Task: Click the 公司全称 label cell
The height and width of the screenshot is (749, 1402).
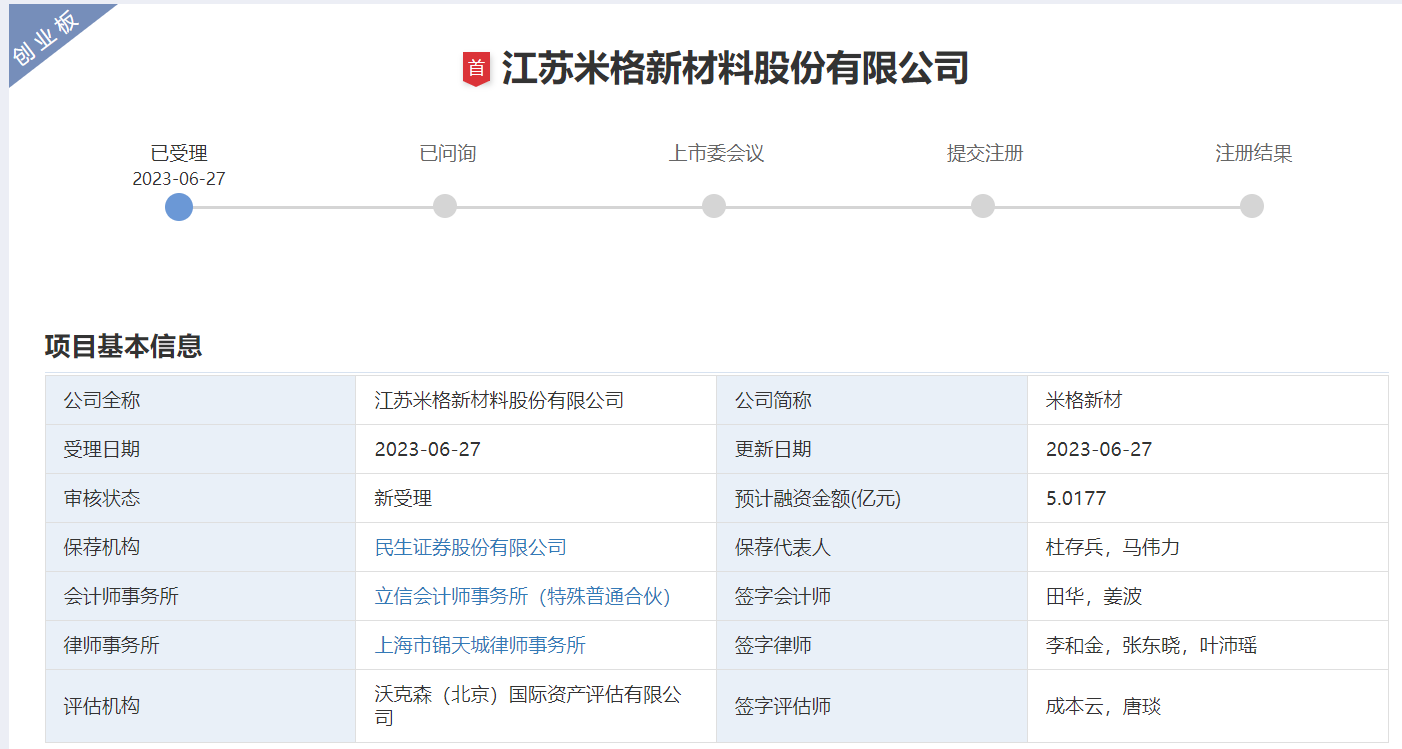Action: (200, 400)
